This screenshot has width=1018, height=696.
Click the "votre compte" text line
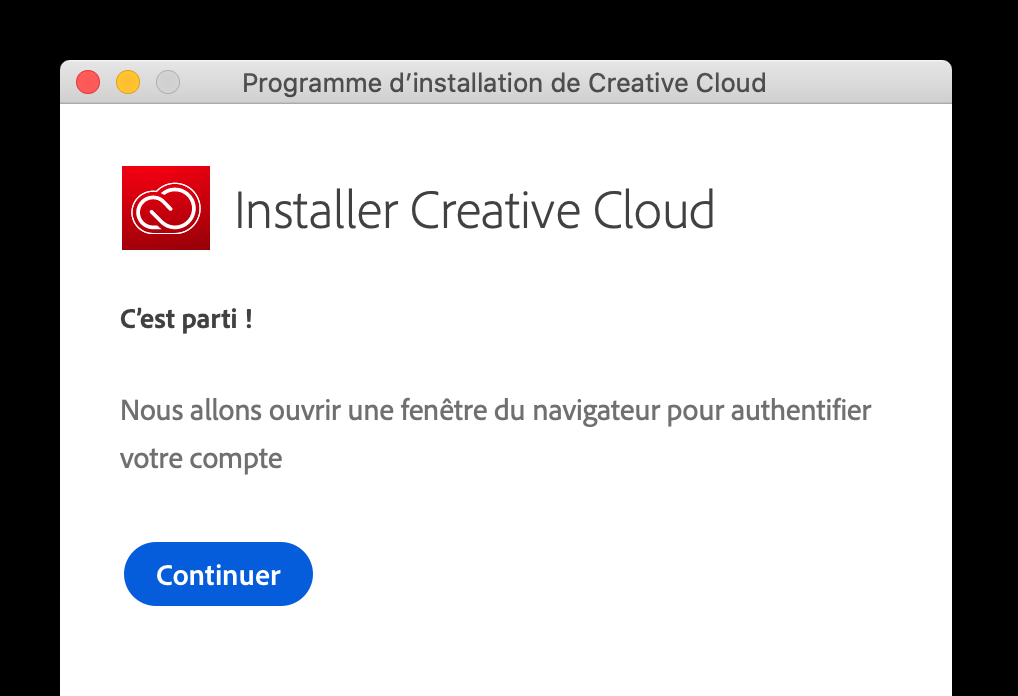[x=201, y=459]
